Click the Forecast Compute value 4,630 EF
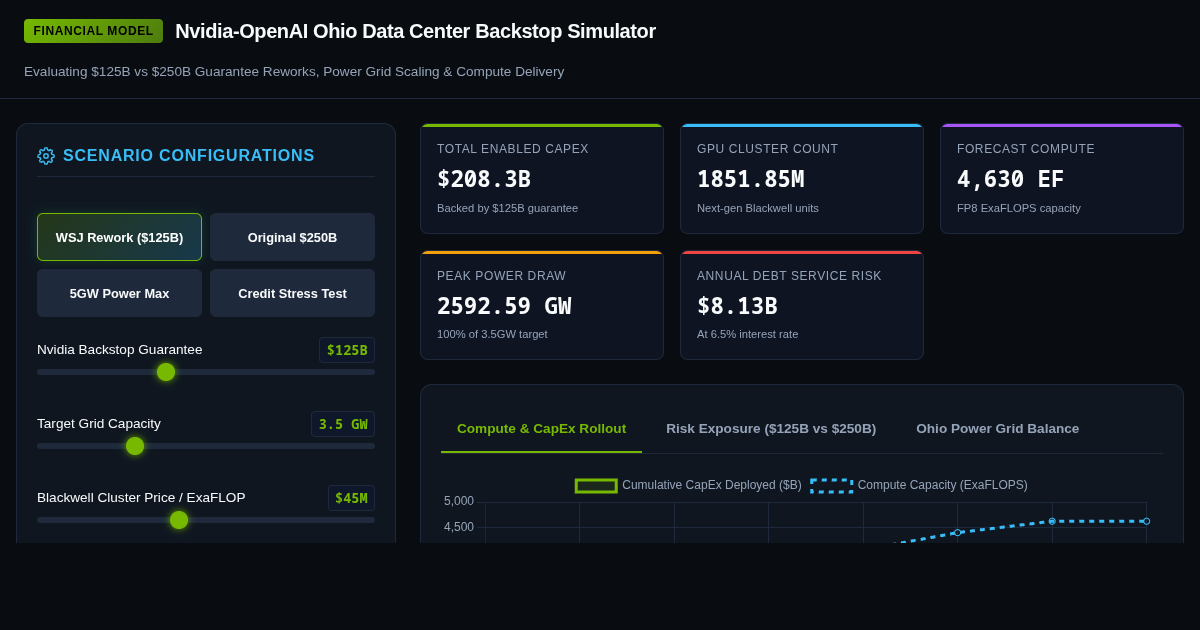The width and height of the screenshot is (1200, 630). (x=1010, y=179)
